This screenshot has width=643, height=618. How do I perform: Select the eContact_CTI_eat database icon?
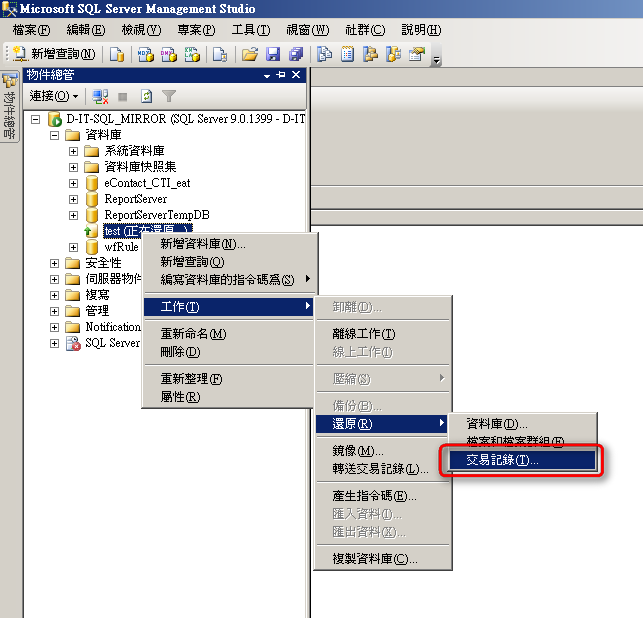[x=92, y=183]
